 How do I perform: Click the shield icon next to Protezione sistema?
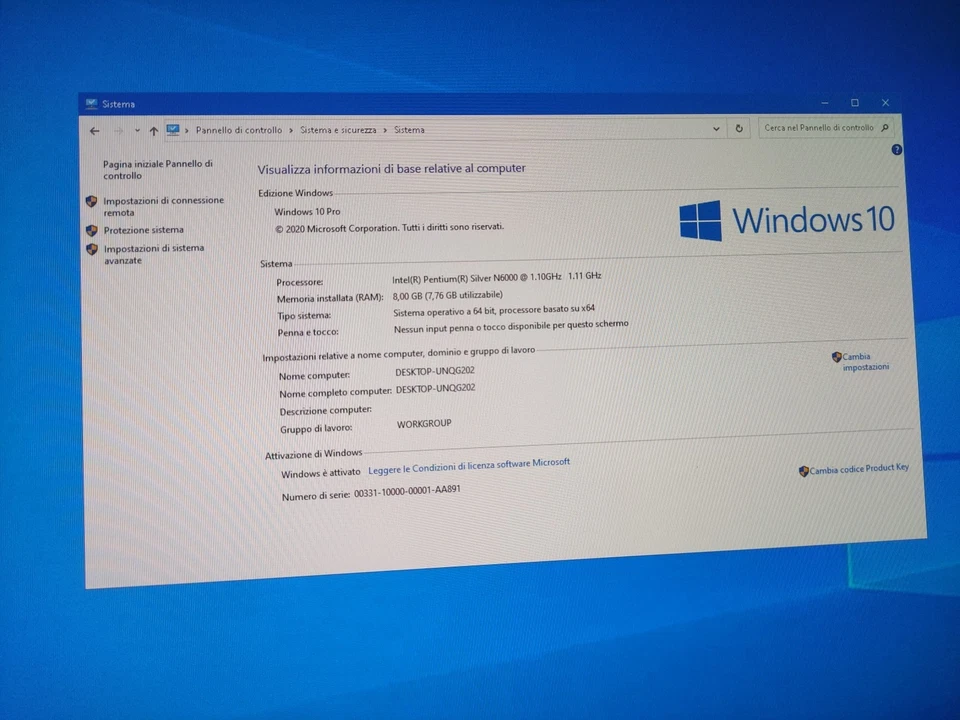[x=91, y=229]
